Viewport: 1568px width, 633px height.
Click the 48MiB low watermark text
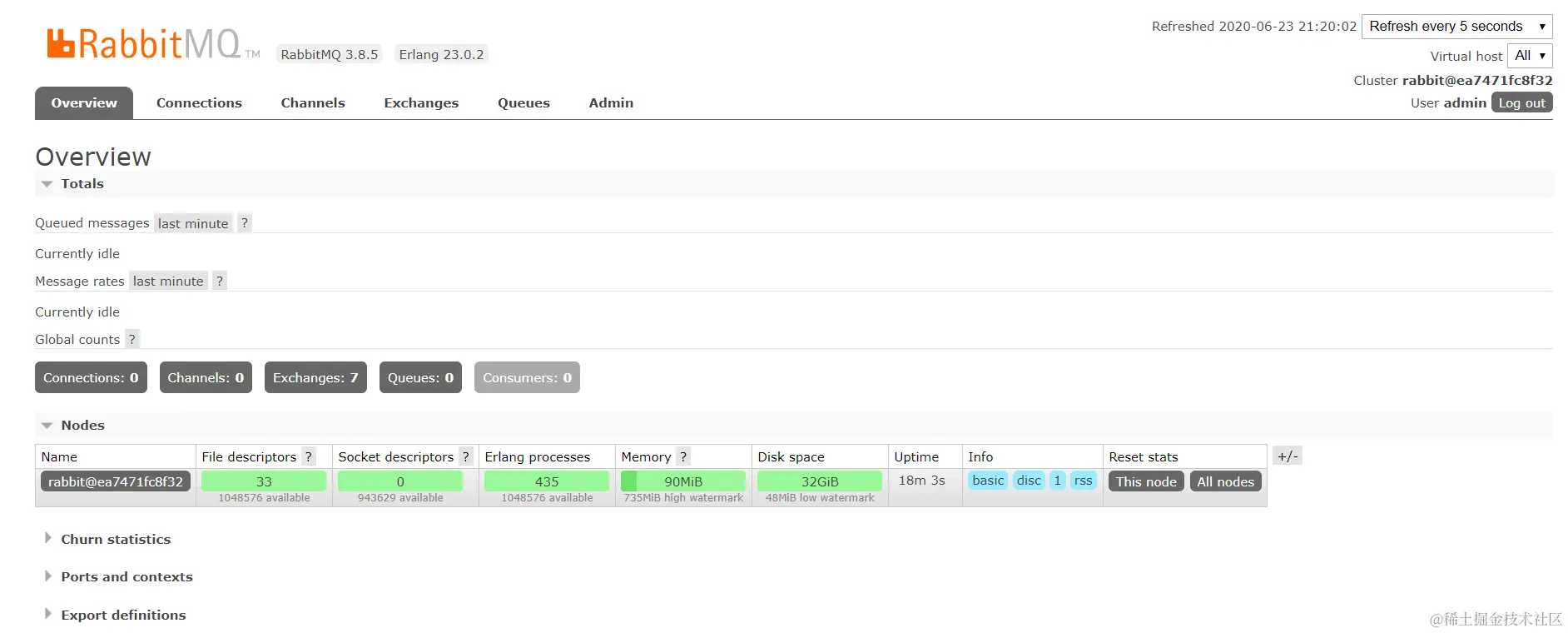(x=820, y=498)
